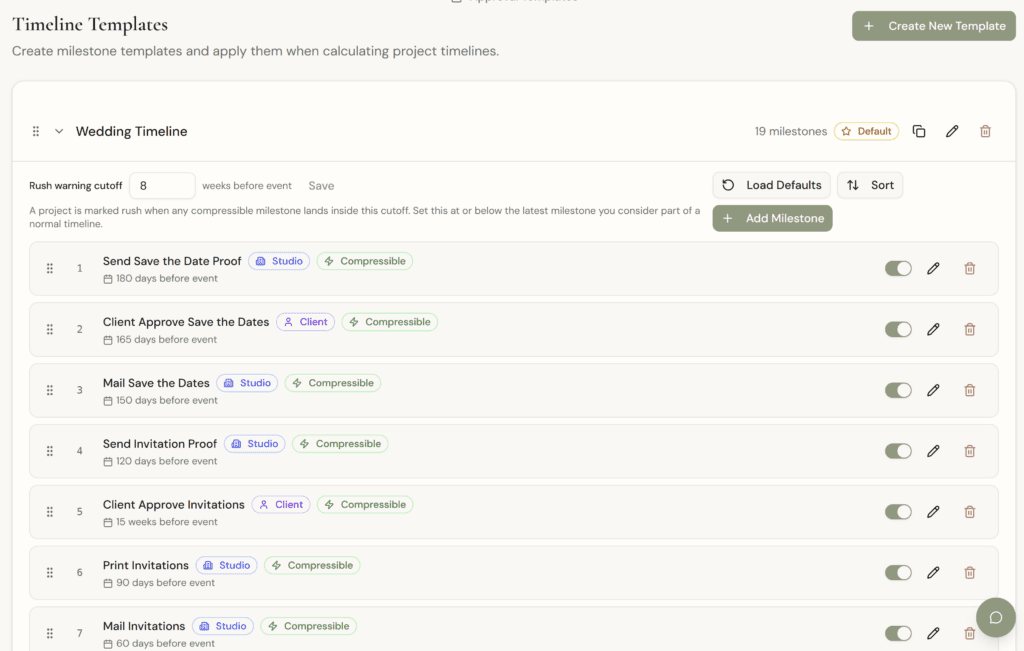Click '165 days before event' text
Screen dimensions: 1024x651
pos(167,340)
